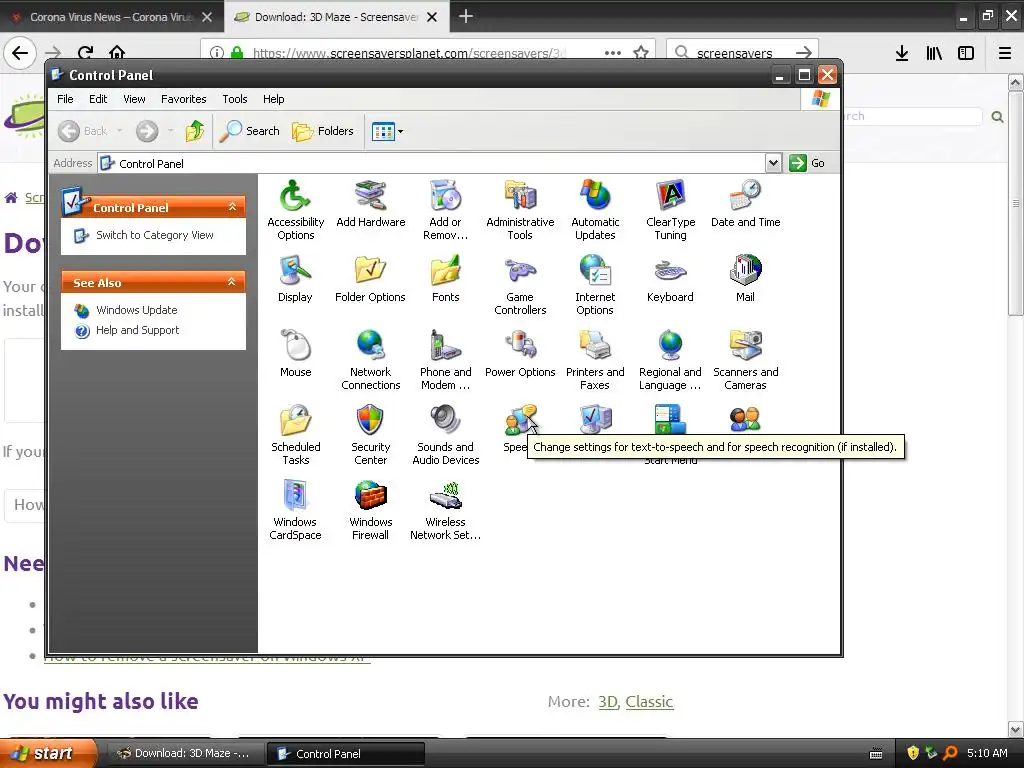
Task: Collapse the Control Panel sidebar section
Action: tap(232, 207)
